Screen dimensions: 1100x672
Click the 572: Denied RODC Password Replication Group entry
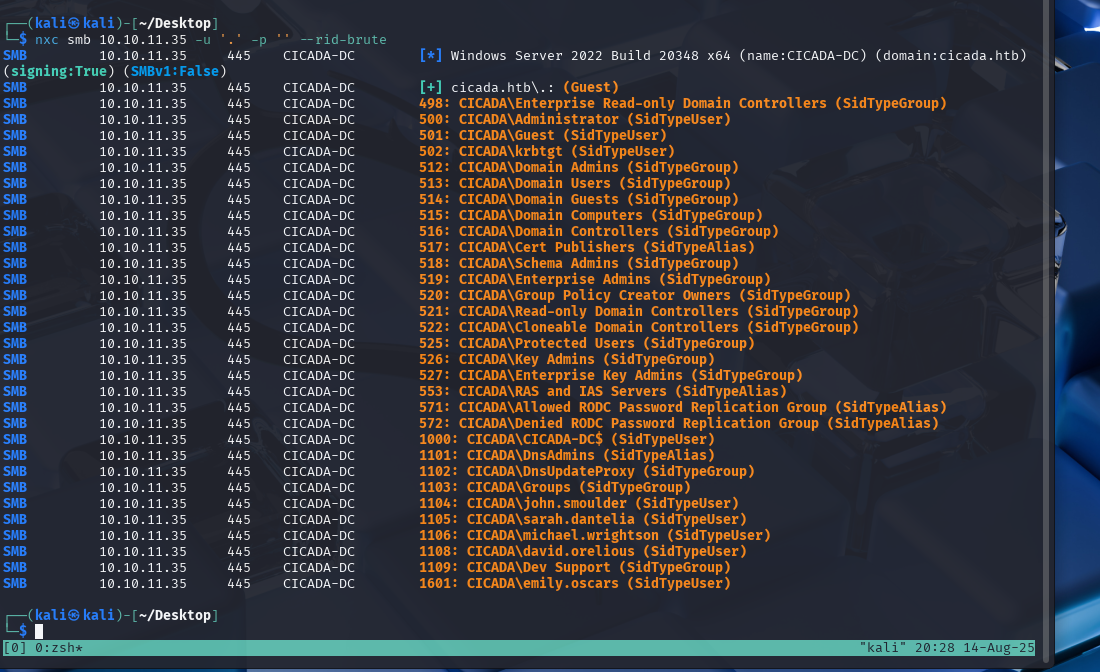pyautogui.click(x=678, y=424)
